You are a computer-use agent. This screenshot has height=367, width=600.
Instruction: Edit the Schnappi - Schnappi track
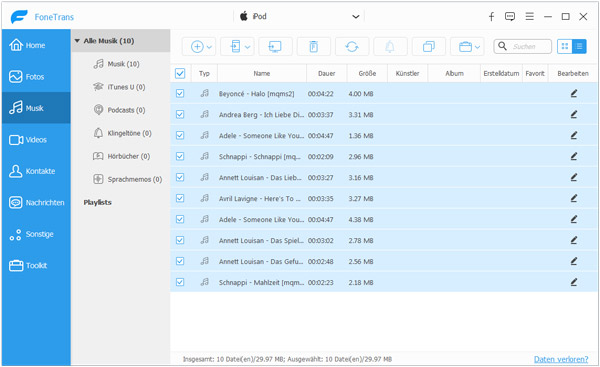pyautogui.click(x=574, y=156)
